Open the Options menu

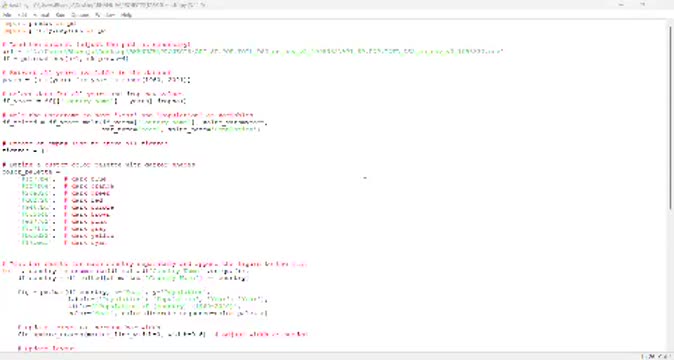click(x=80, y=15)
